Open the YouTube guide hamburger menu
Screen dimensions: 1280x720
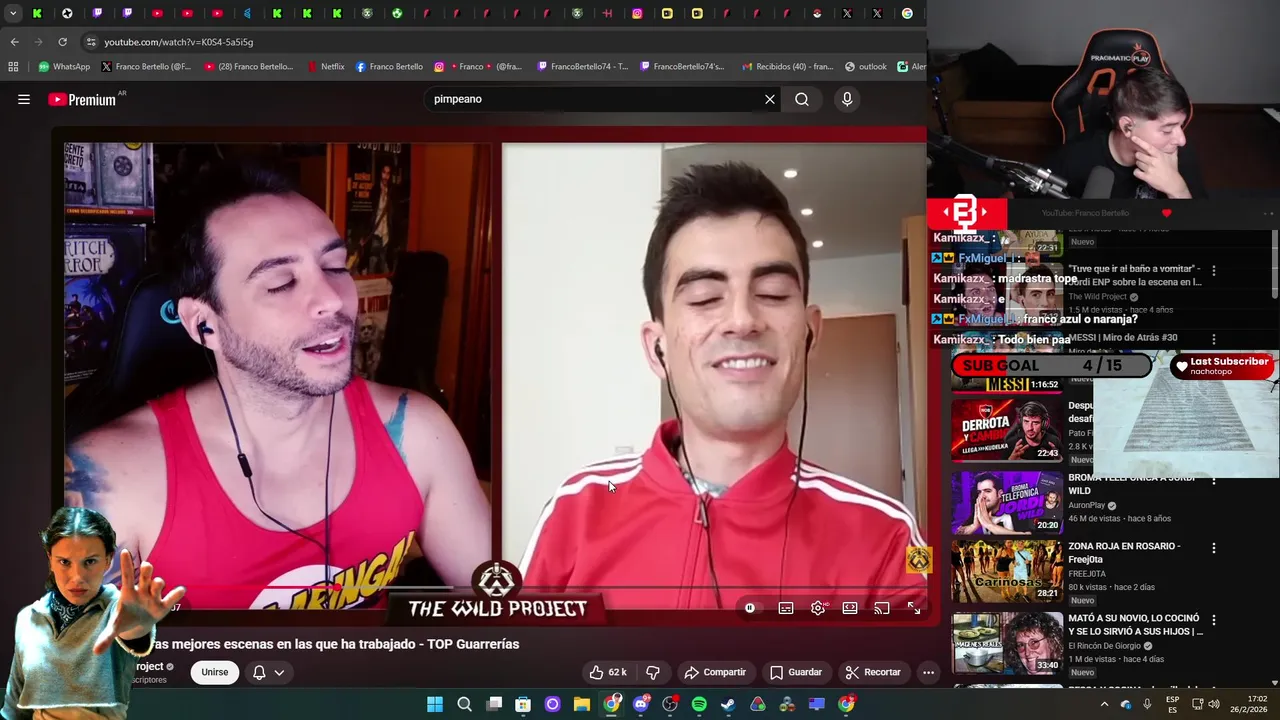pos(24,99)
